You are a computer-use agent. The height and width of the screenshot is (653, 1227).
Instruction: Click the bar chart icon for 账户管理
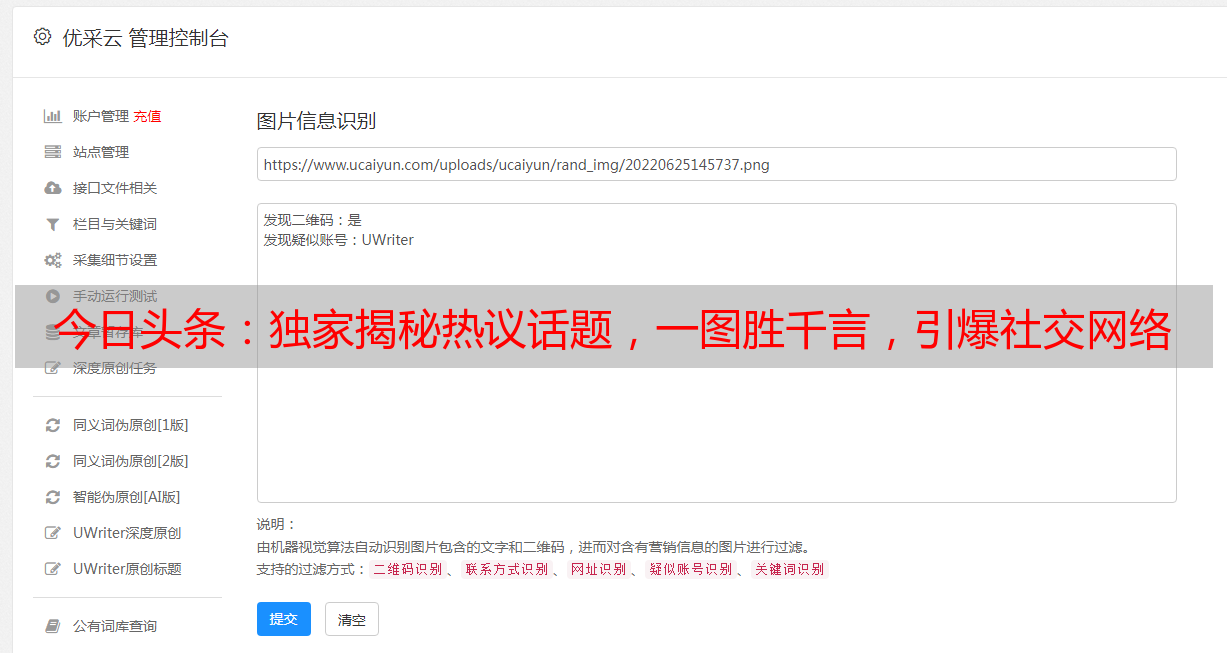pyautogui.click(x=53, y=116)
